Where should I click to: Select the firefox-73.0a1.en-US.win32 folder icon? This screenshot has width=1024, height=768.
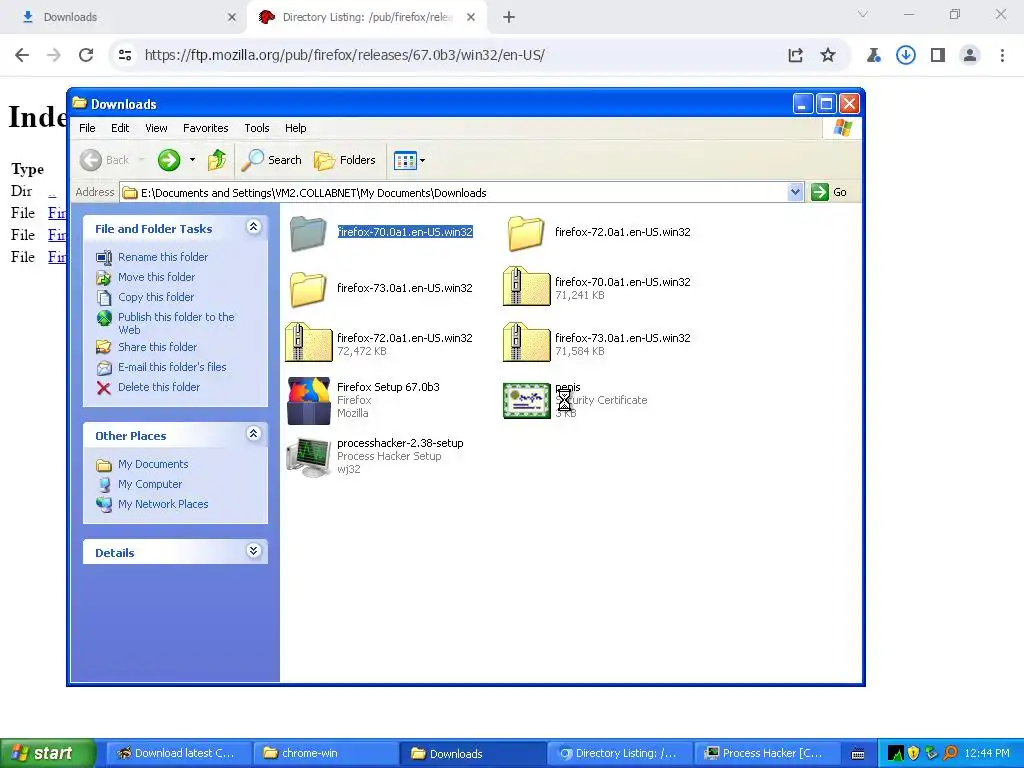(x=308, y=289)
